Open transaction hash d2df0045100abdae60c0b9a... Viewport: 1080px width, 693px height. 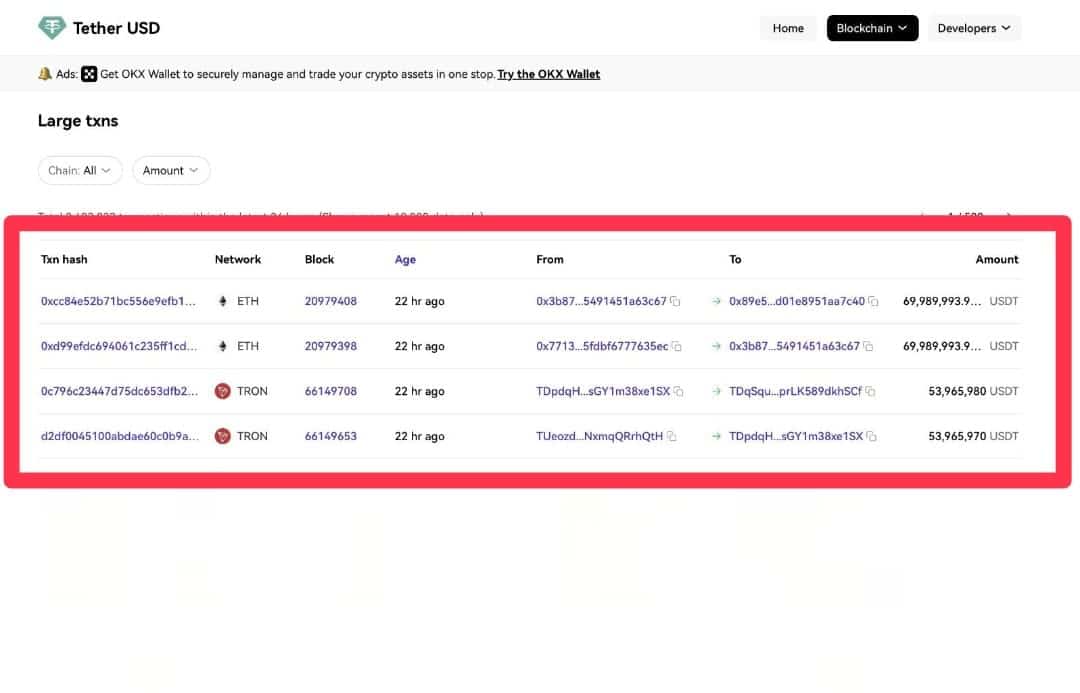click(120, 436)
